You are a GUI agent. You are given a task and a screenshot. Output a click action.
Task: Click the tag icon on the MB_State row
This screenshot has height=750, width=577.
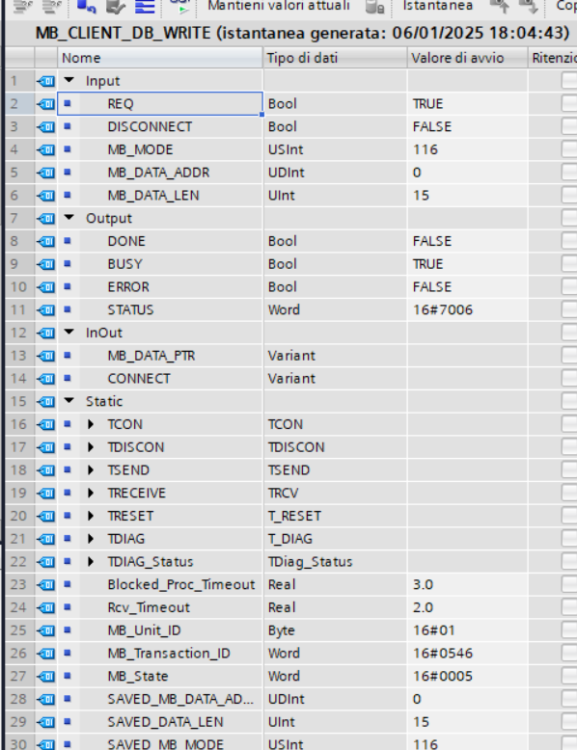pyautogui.click(x=46, y=677)
